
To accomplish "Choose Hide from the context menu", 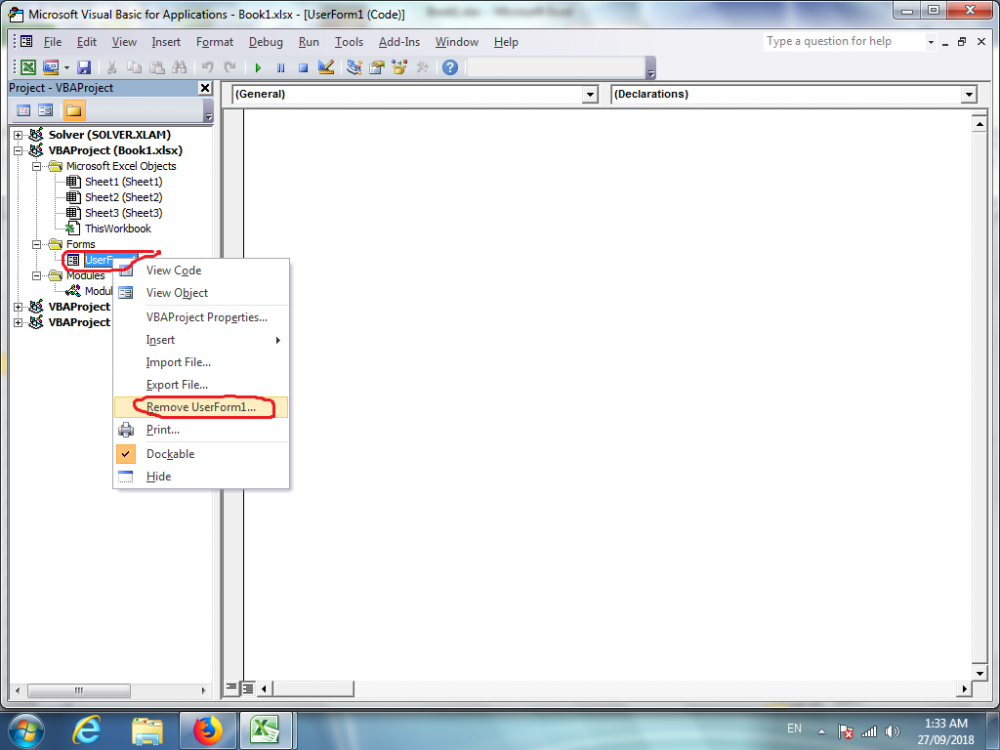I will tap(201, 476).
